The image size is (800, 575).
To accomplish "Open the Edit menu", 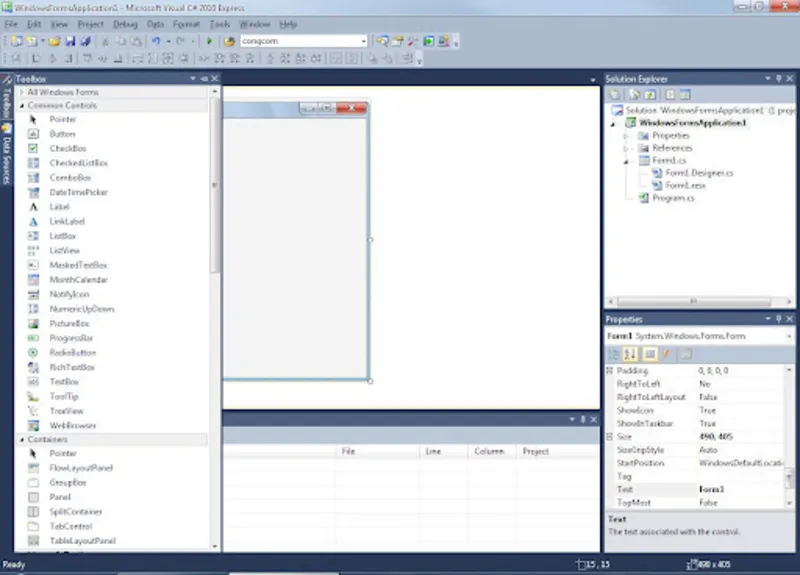I will coord(34,24).
